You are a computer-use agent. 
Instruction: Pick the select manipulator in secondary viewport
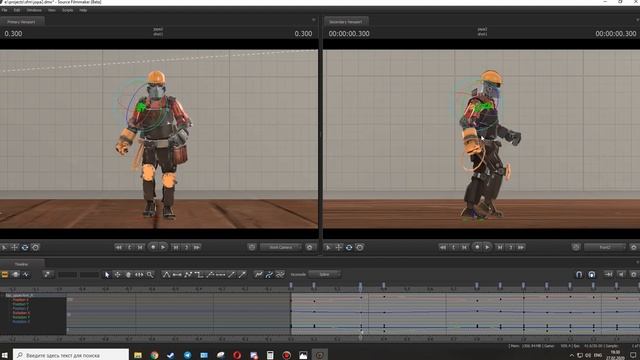pyautogui.click(x=328, y=247)
